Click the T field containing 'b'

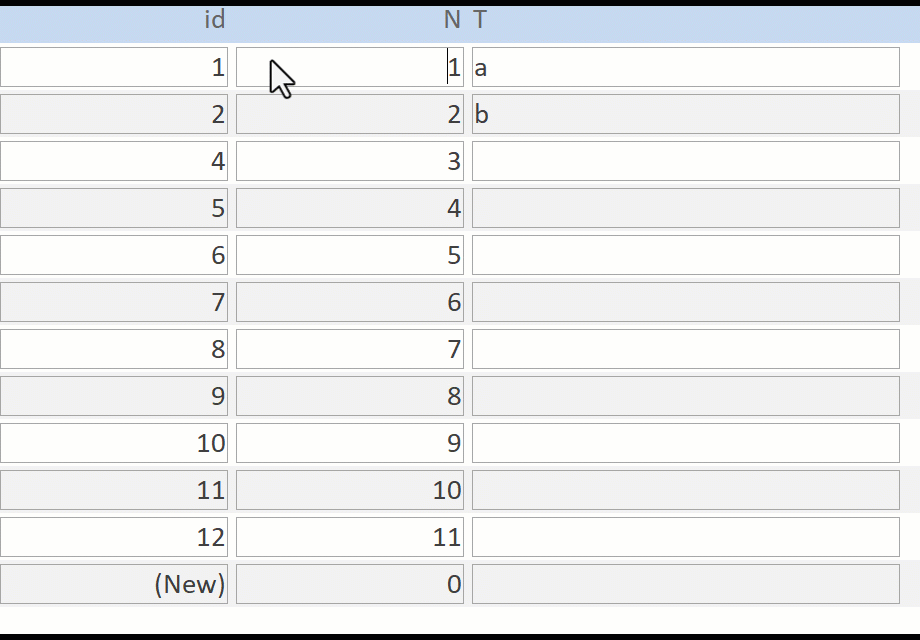click(x=685, y=114)
